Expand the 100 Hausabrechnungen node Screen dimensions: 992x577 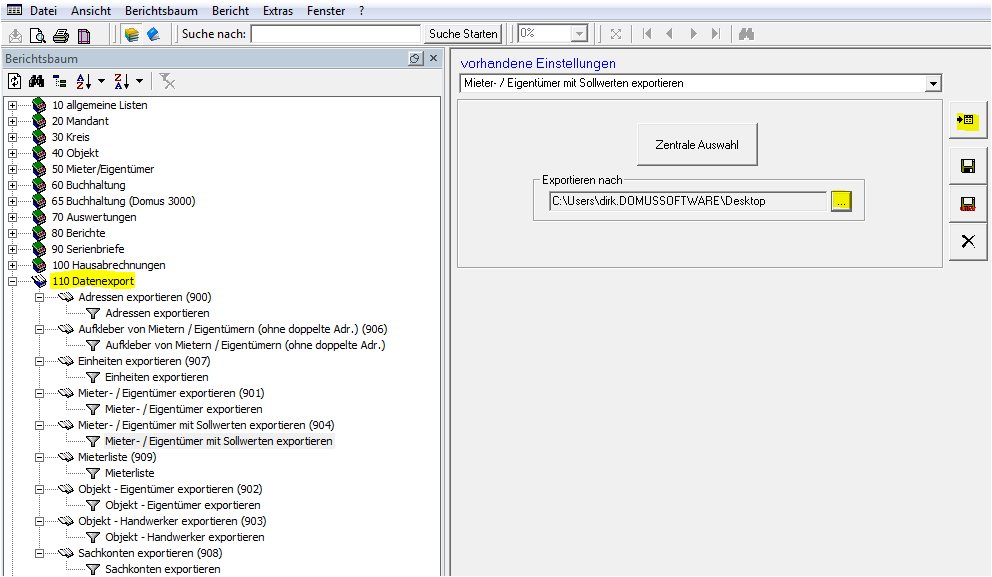click(12, 265)
